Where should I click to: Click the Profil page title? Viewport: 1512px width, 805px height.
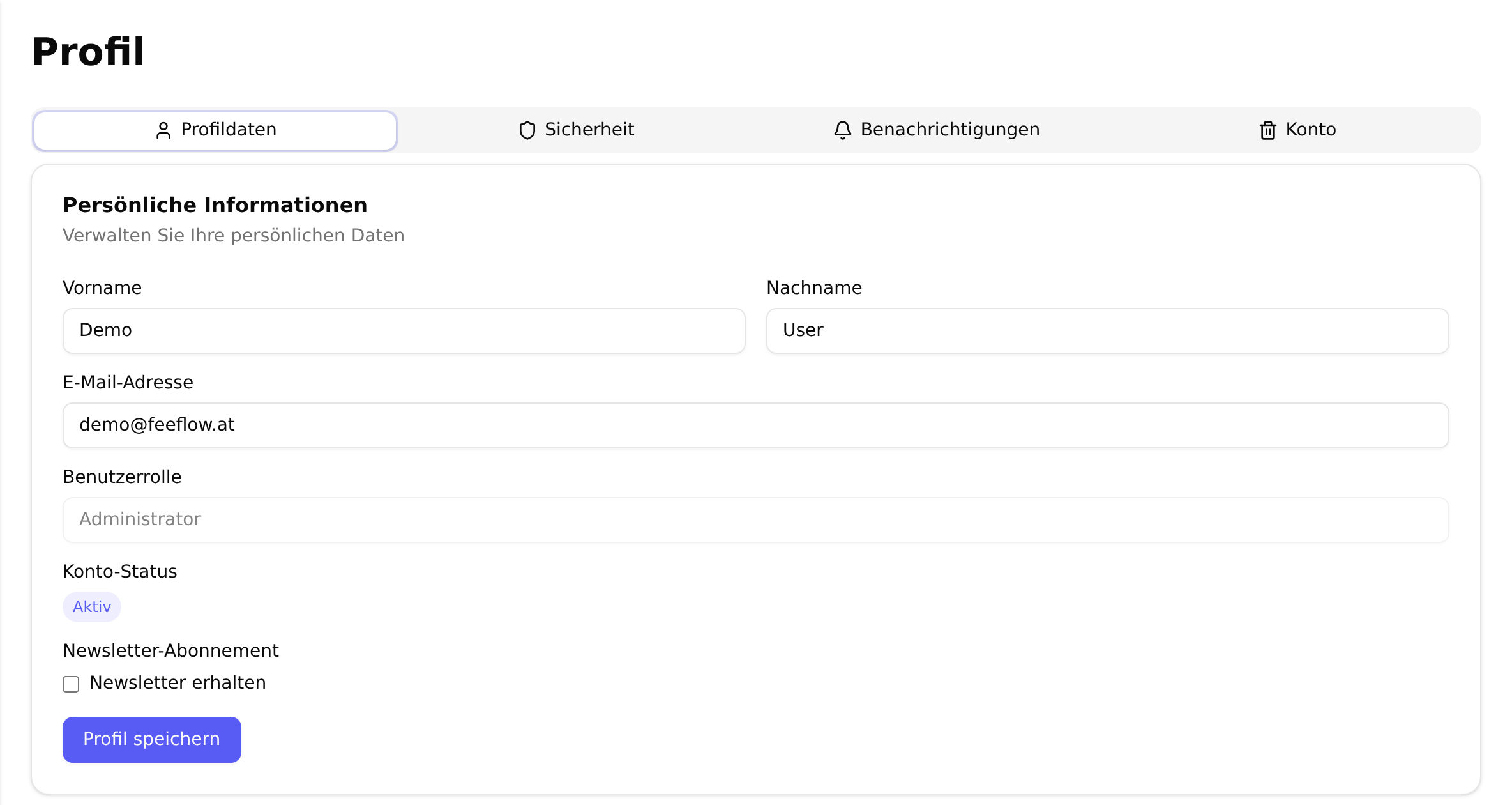[88, 51]
